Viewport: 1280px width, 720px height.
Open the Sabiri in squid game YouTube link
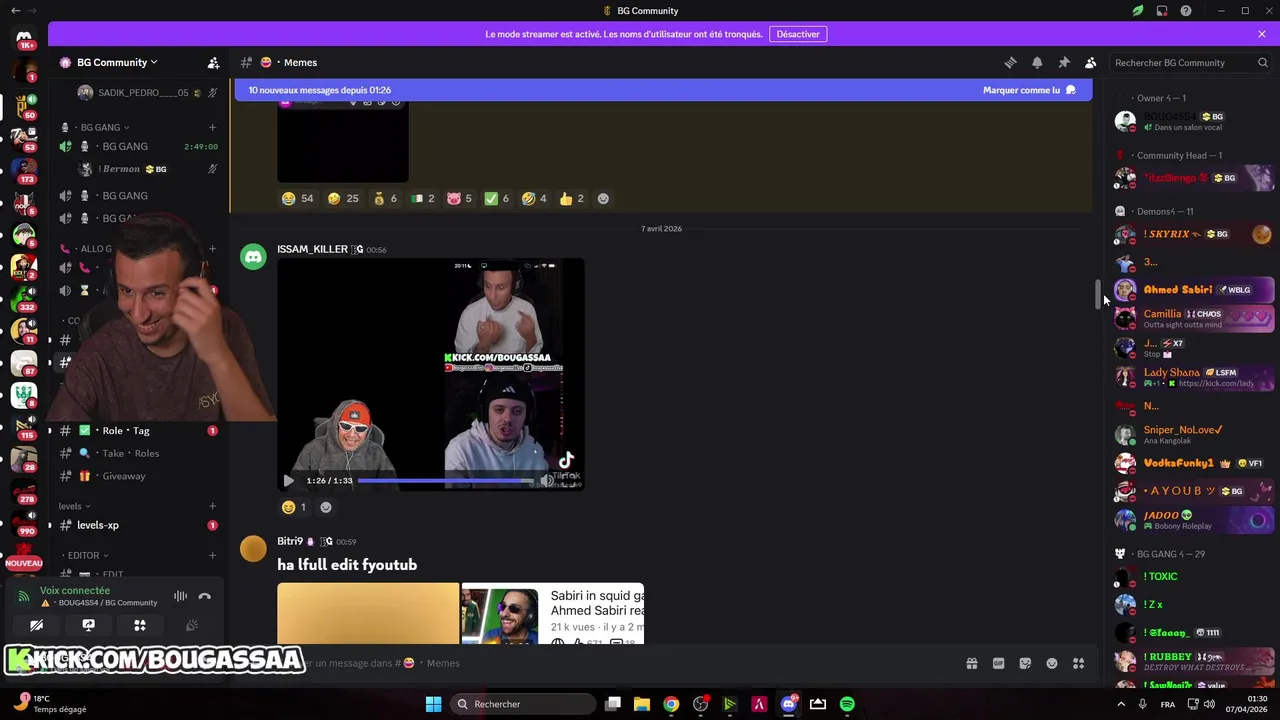point(597,603)
